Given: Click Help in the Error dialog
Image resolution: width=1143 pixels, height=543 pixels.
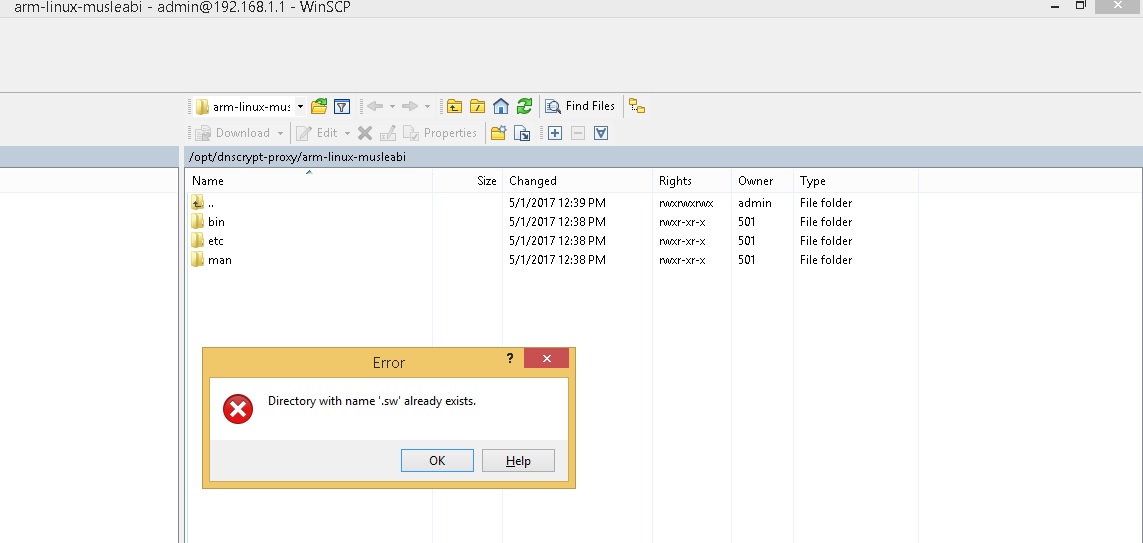Looking at the screenshot, I should [518, 461].
